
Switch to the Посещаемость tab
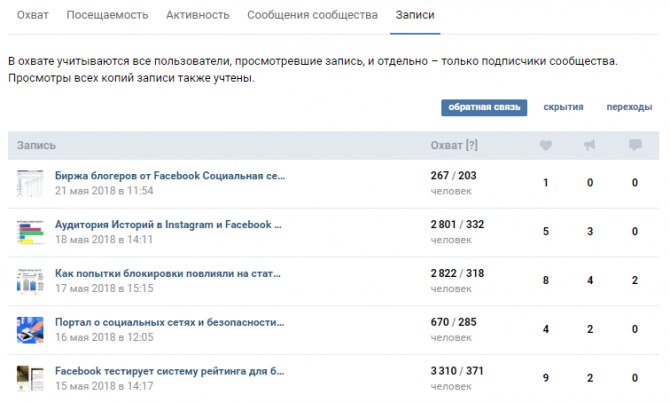tap(107, 15)
